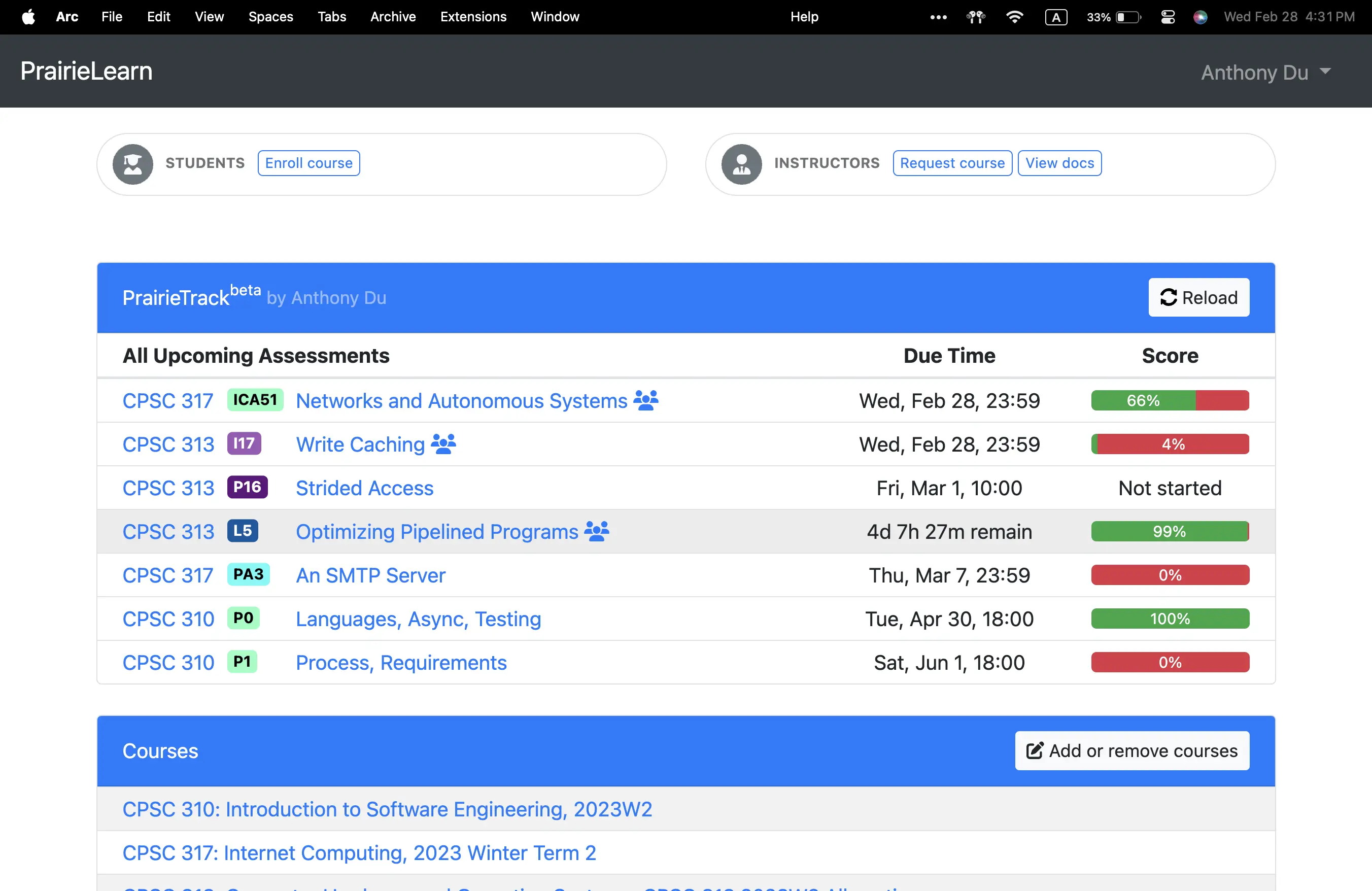The image size is (1372, 891).
Task: Click the Enroll course button
Action: click(x=308, y=162)
